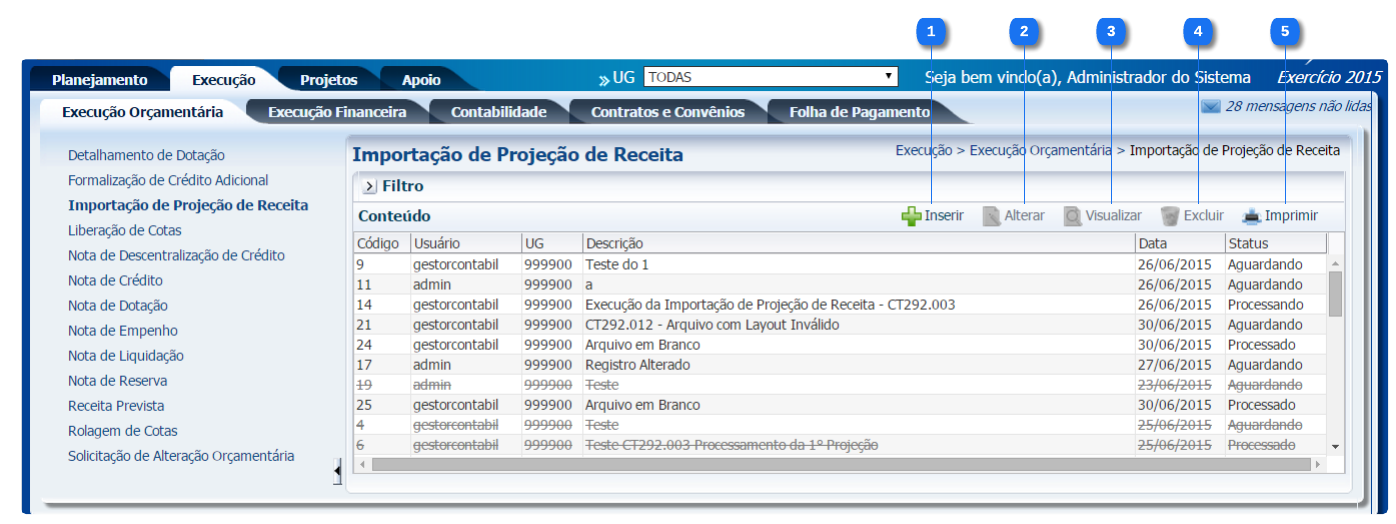
Task: Click the green plus Inserir icon
Action: [911, 216]
